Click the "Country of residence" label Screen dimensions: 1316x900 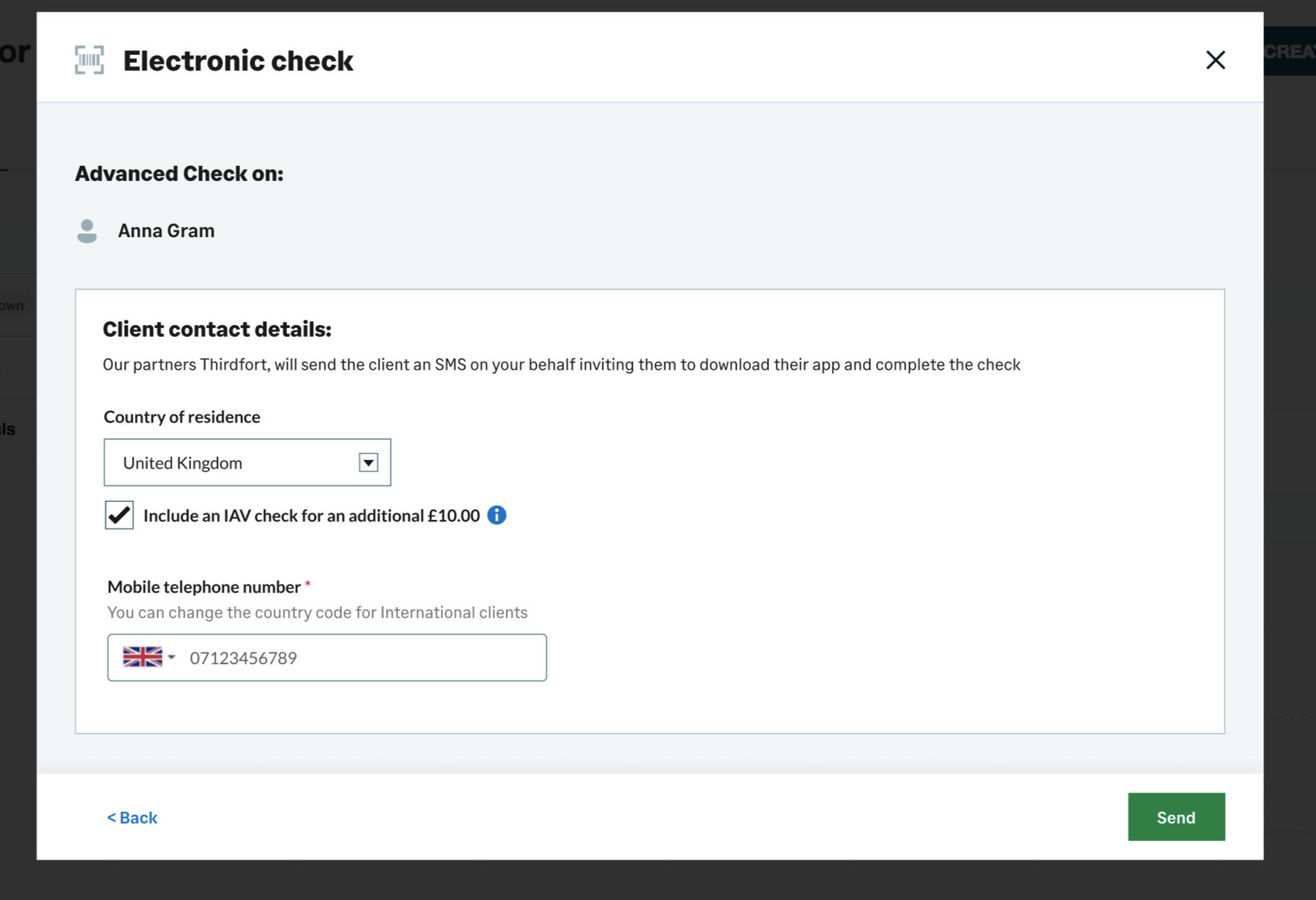[x=182, y=417]
